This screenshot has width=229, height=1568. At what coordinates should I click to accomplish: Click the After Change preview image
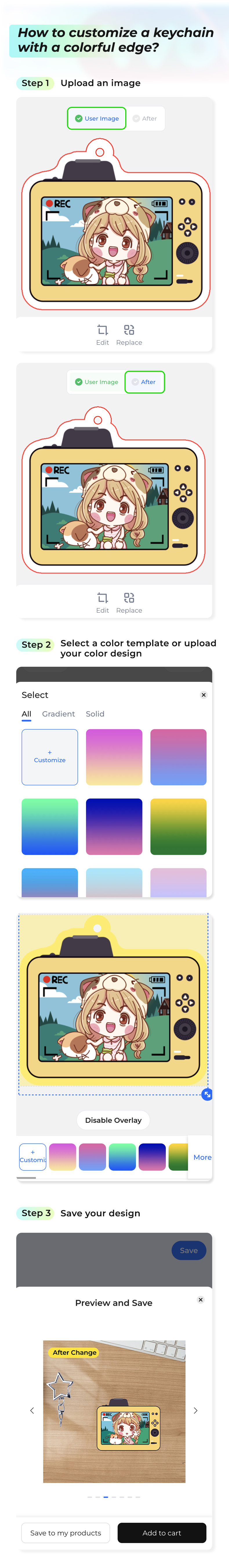(114, 1411)
